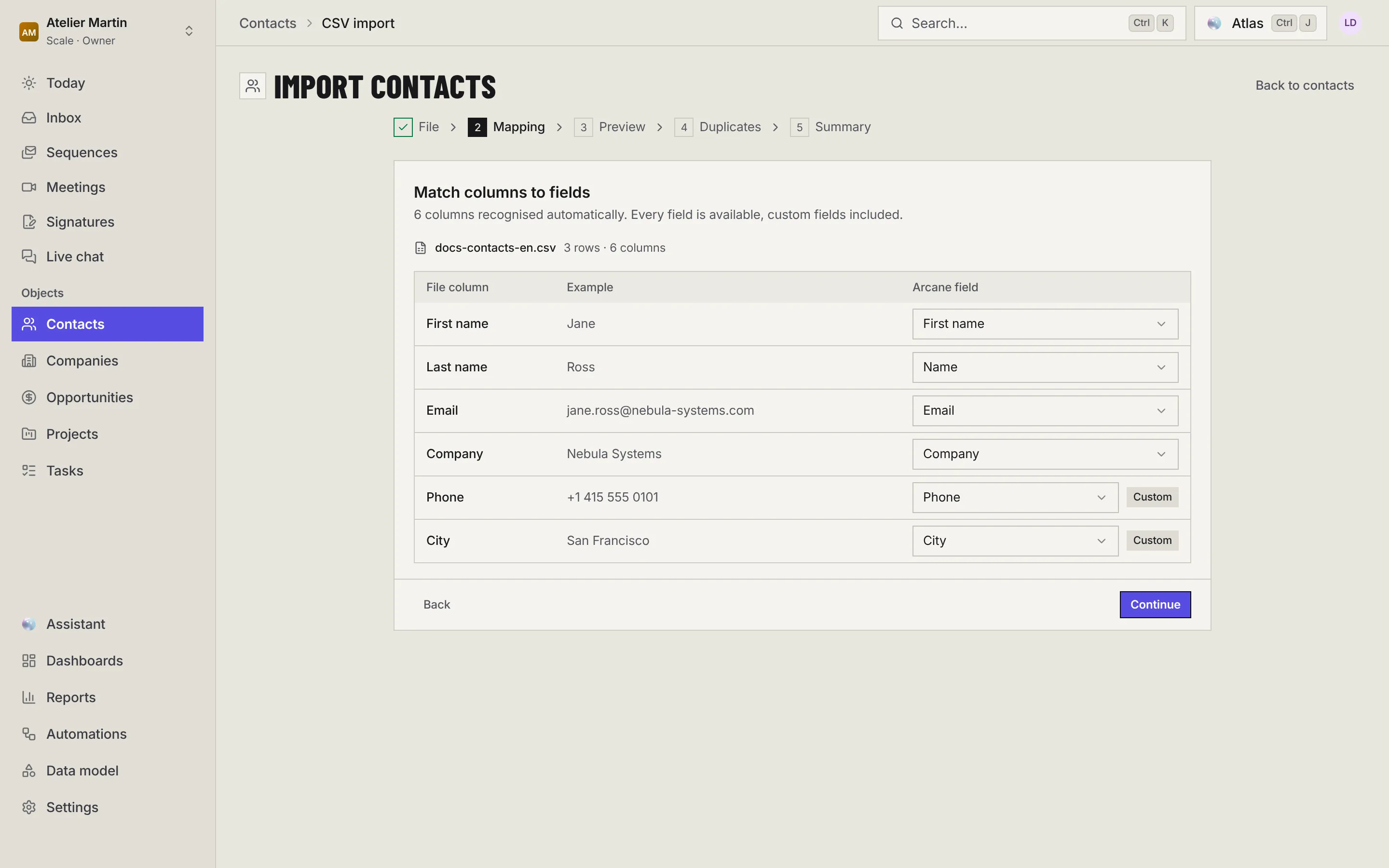Click the Search input field
Screen dimensions: 1389x868
click(x=1032, y=23)
